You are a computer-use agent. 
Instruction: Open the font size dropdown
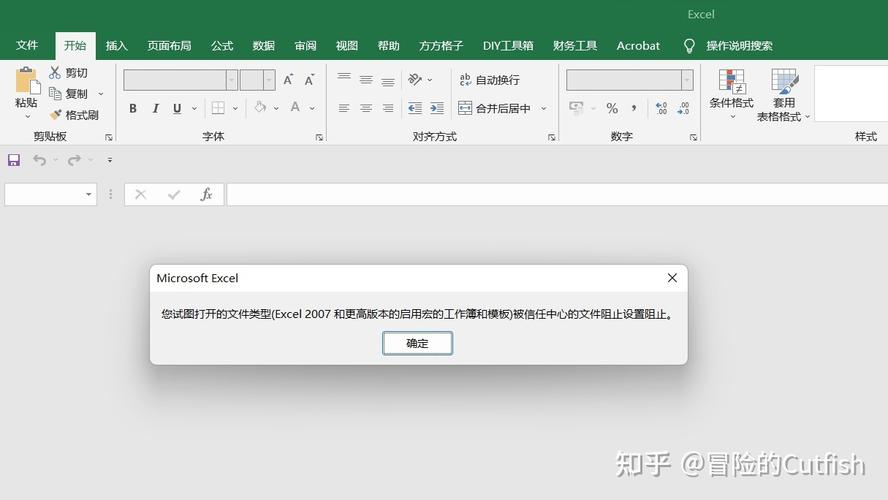[270, 80]
